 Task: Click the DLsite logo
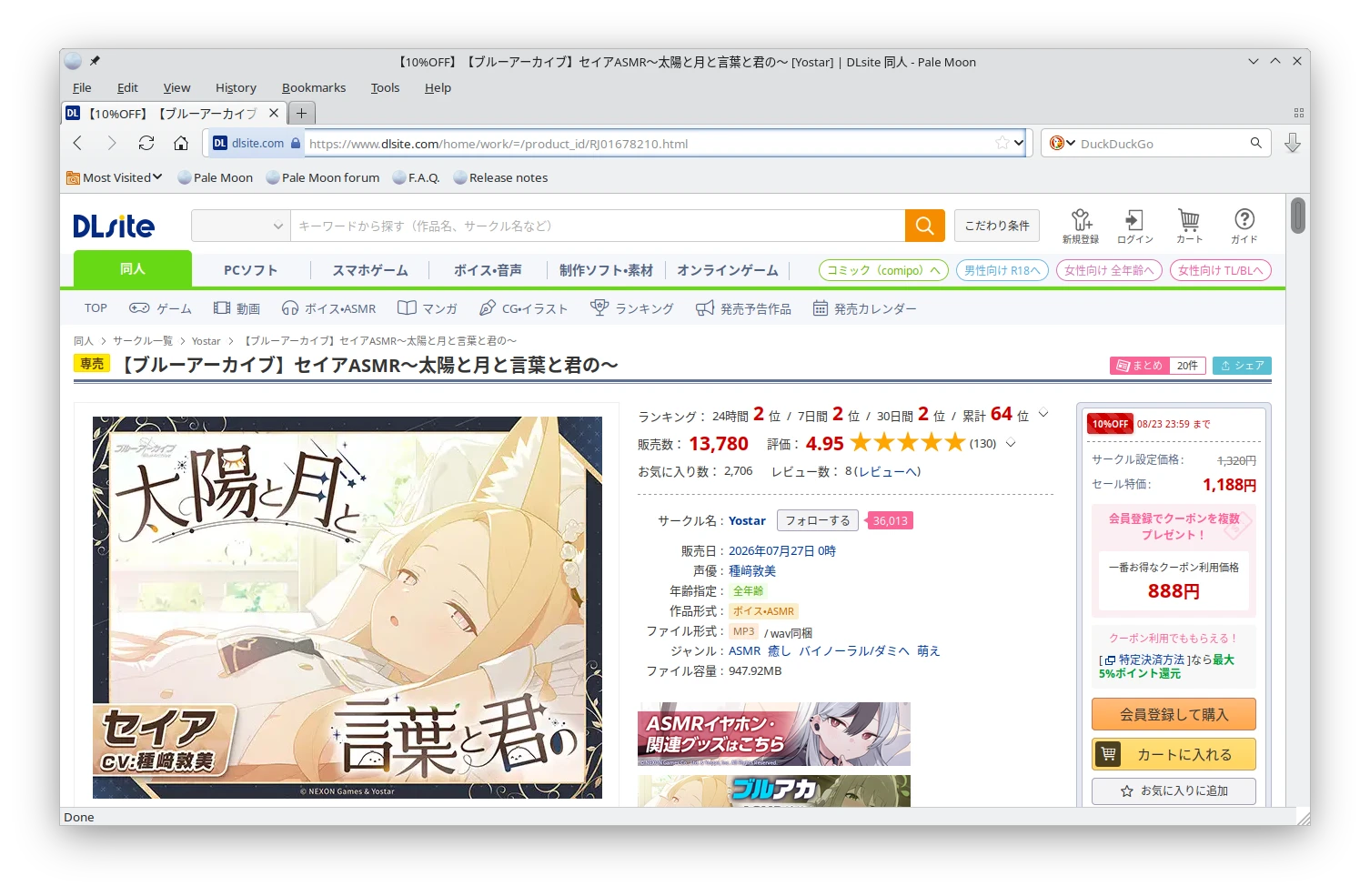114,226
